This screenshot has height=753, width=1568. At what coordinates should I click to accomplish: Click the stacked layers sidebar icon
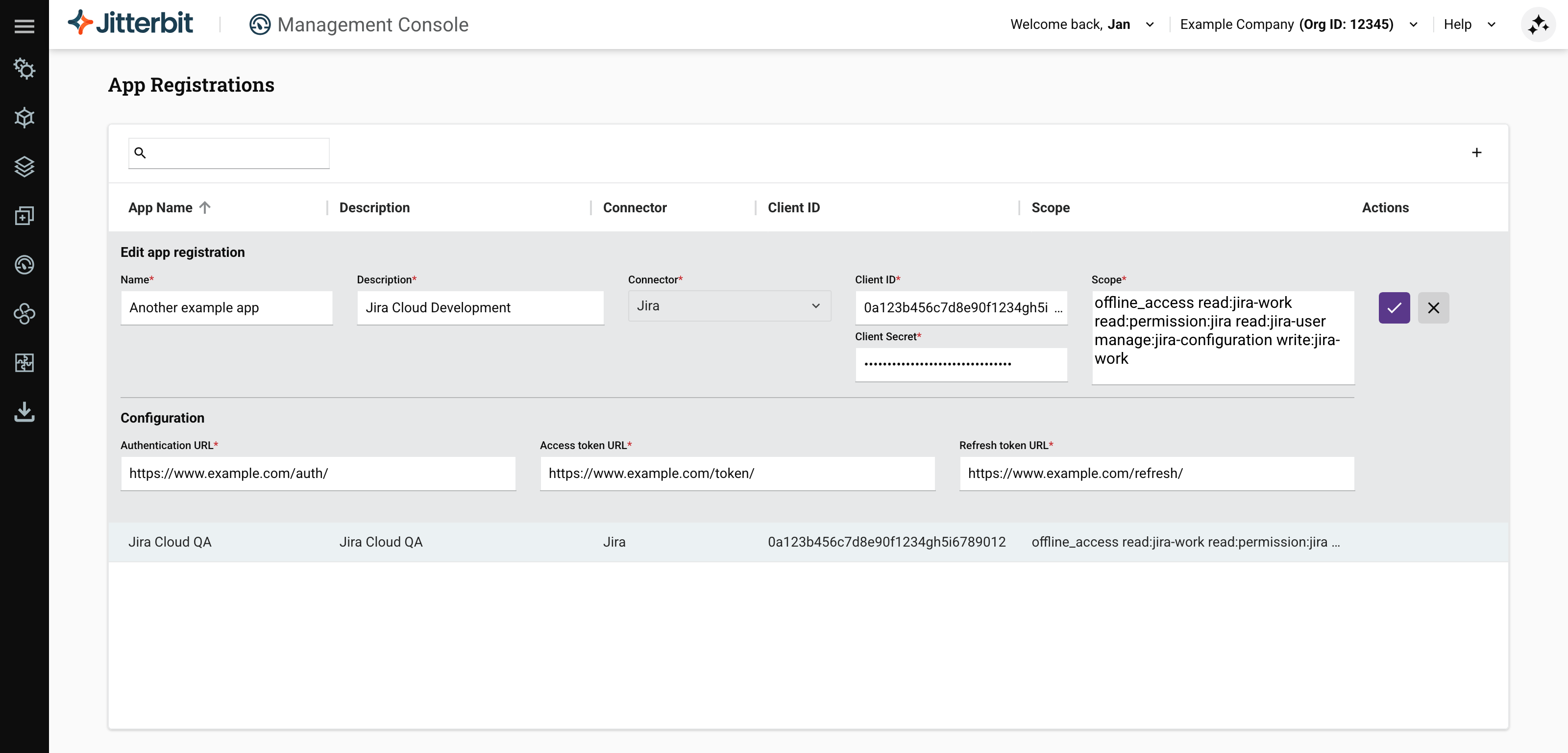(24, 166)
